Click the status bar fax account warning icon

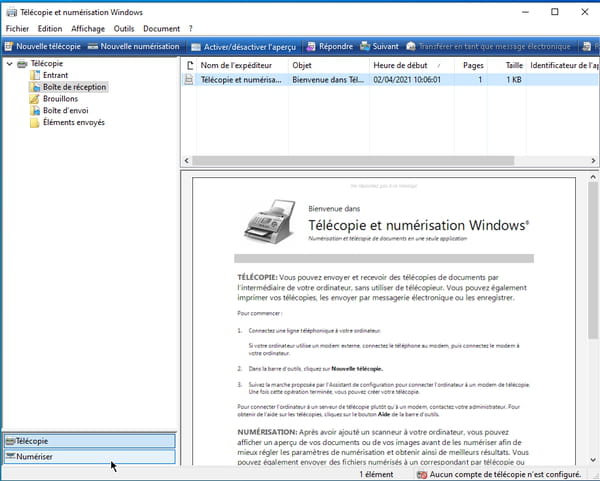point(422,474)
